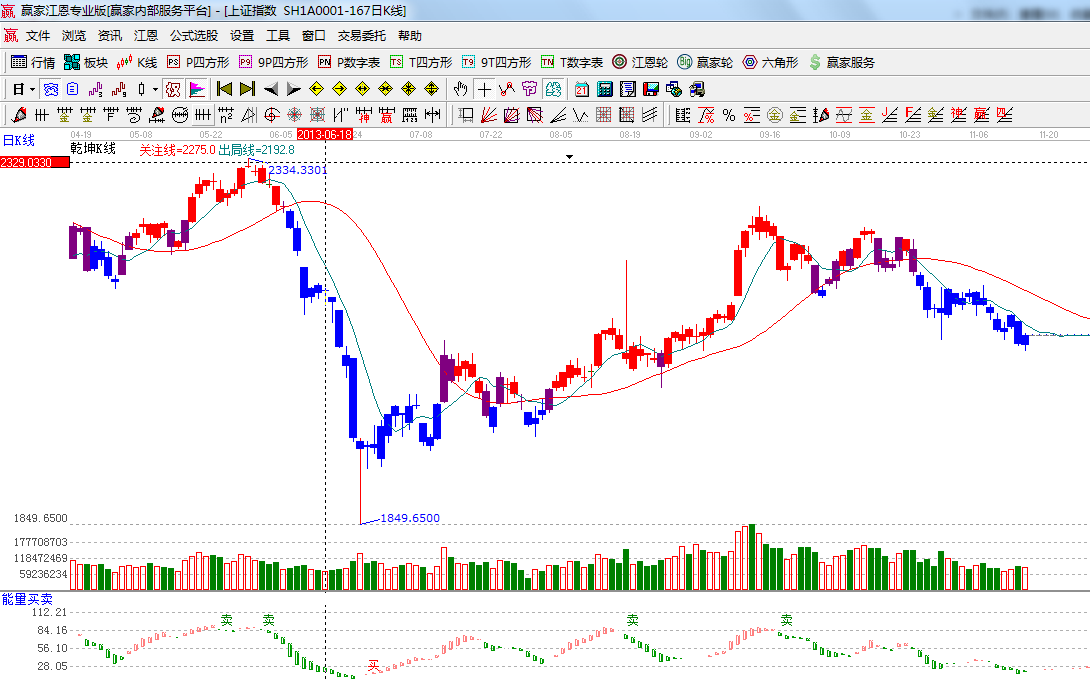Open the 板块 sector view
1090x682 pixels.
pos(85,62)
